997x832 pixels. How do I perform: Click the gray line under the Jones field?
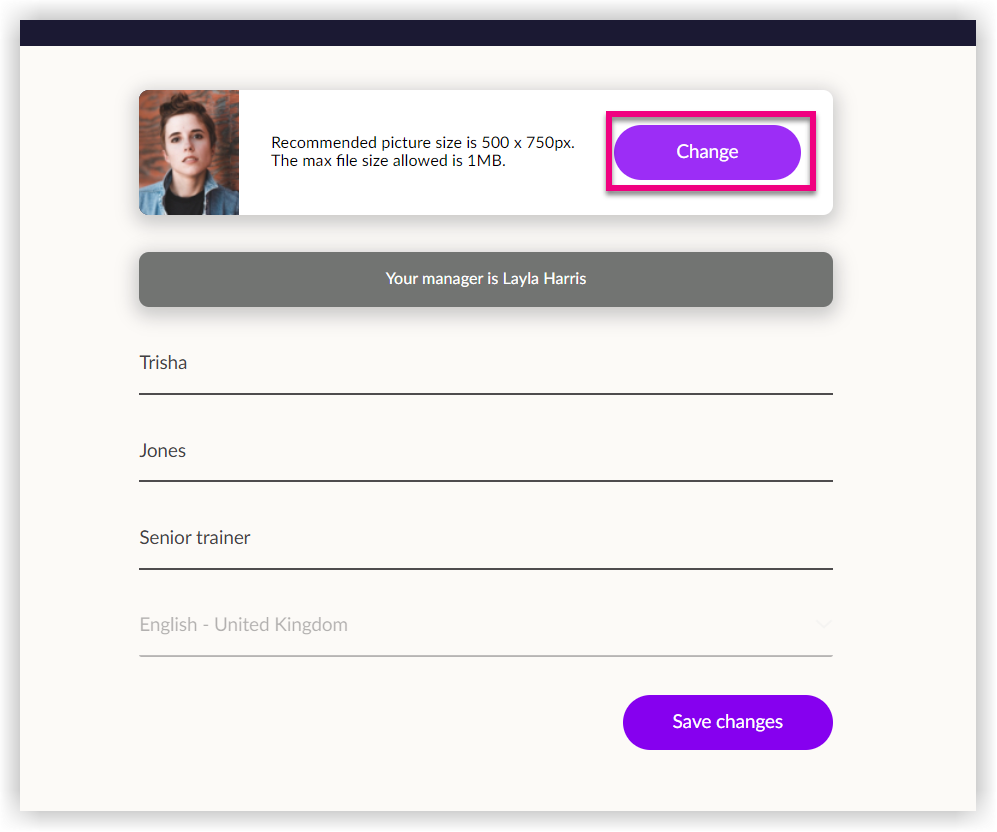click(485, 483)
